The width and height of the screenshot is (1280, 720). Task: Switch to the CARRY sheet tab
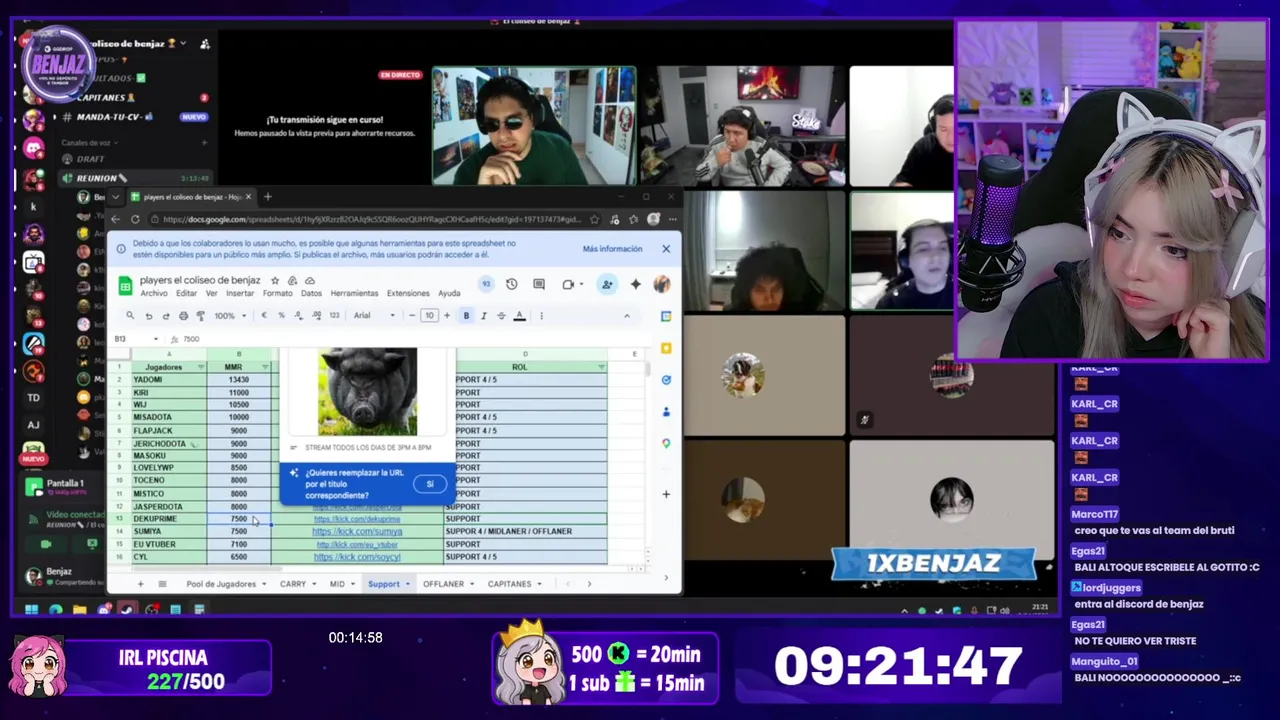[293, 584]
